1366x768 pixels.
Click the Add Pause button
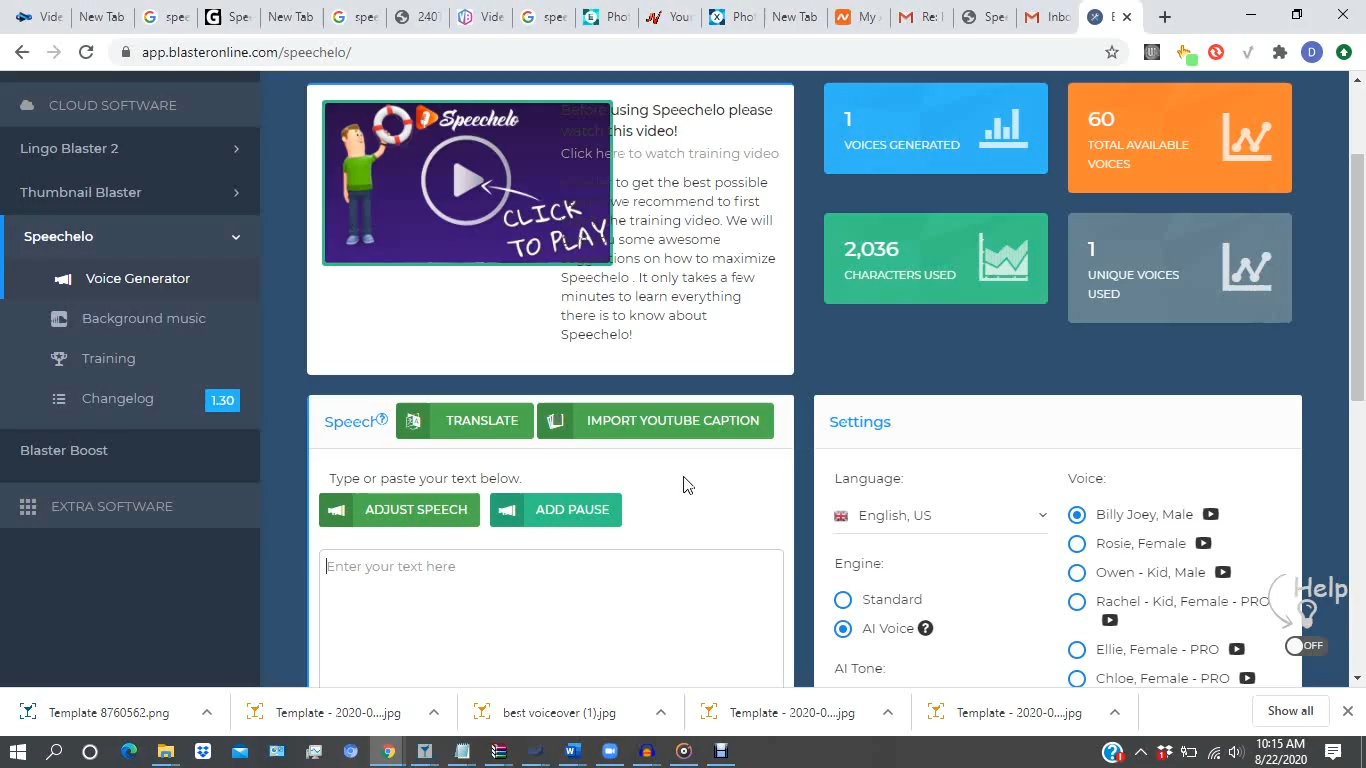[x=556, y=510]
